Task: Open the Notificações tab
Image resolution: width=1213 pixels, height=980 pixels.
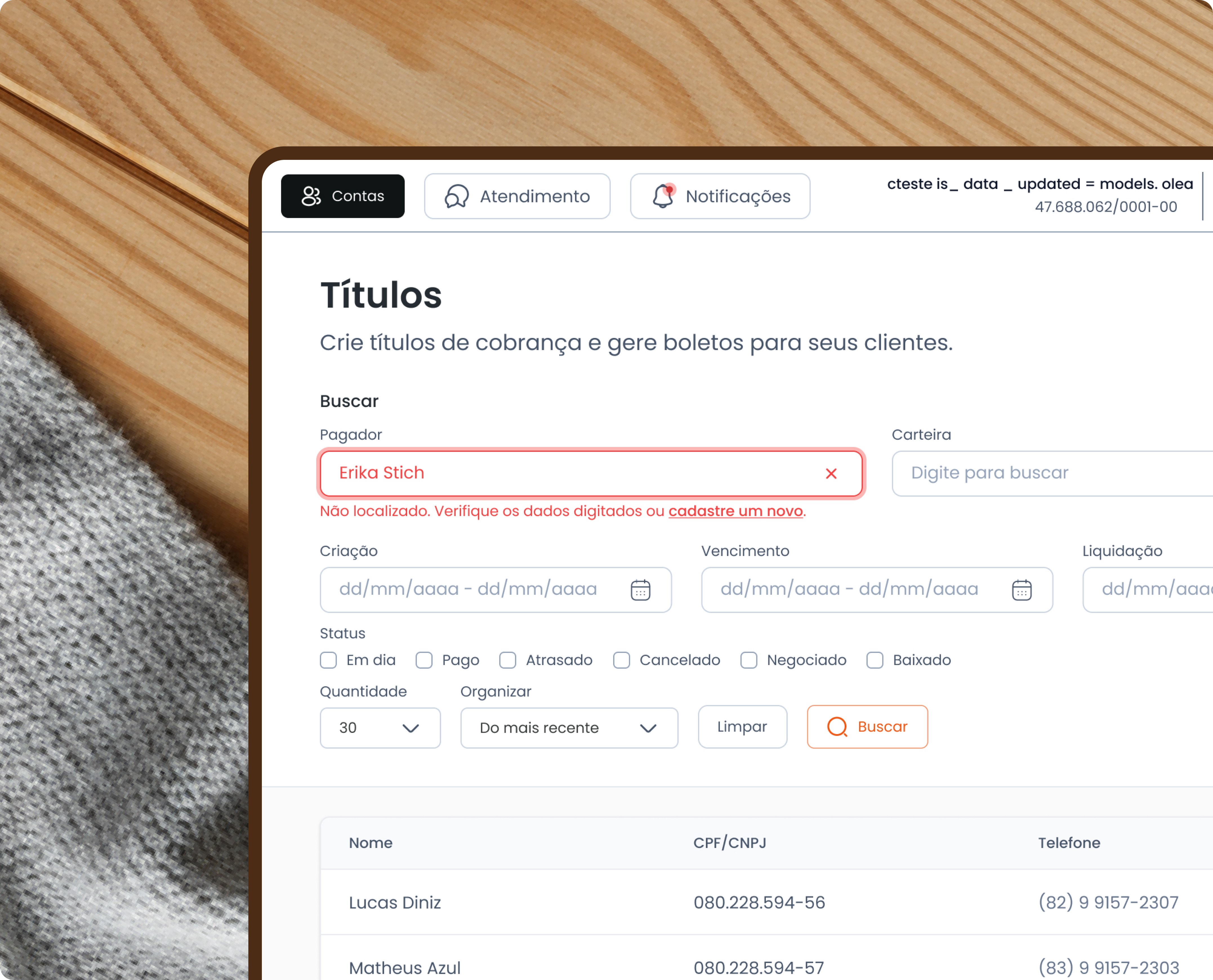Action: pos(719,196)
